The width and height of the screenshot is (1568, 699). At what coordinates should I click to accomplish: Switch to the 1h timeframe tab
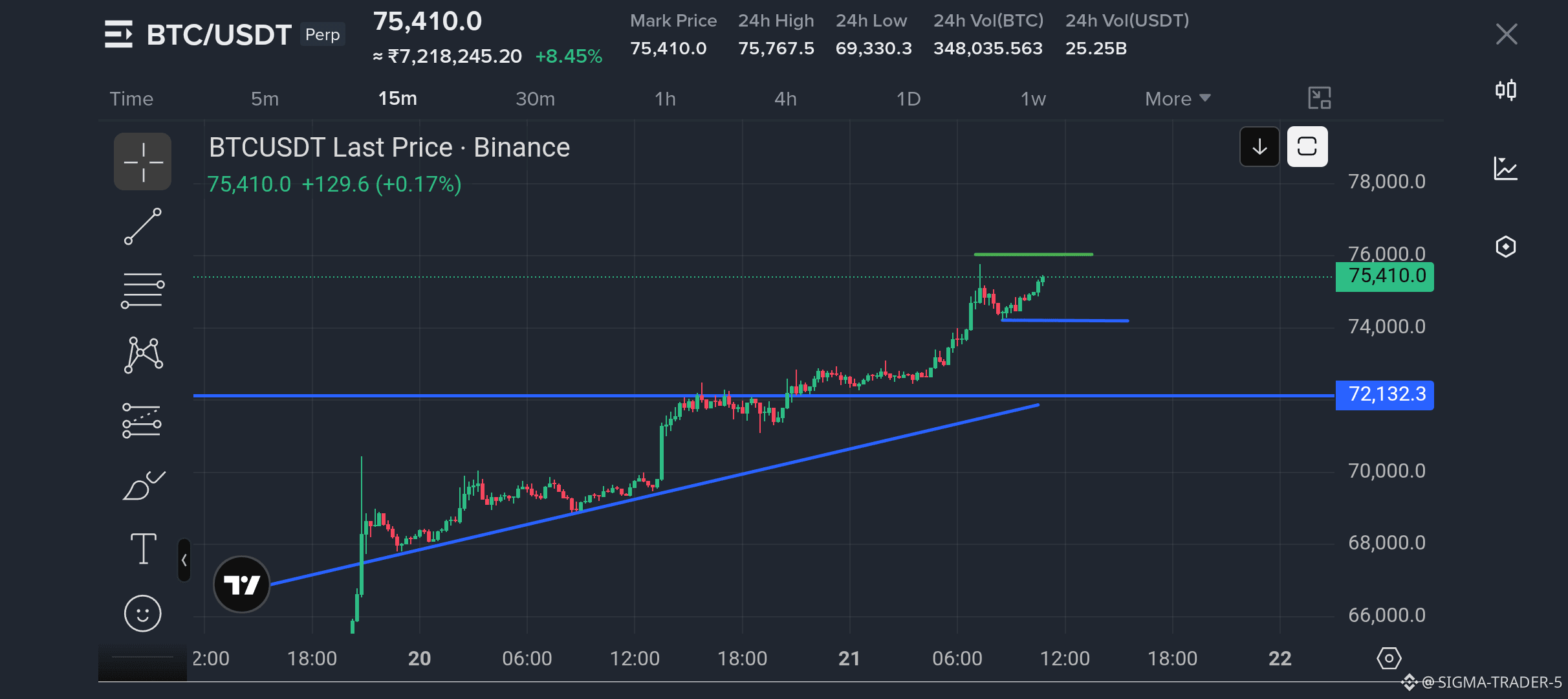coord(665,98)
